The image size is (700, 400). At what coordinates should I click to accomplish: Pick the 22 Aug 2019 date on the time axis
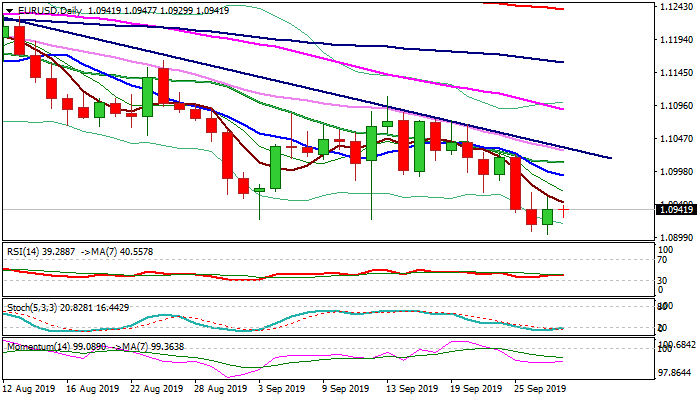157,388
